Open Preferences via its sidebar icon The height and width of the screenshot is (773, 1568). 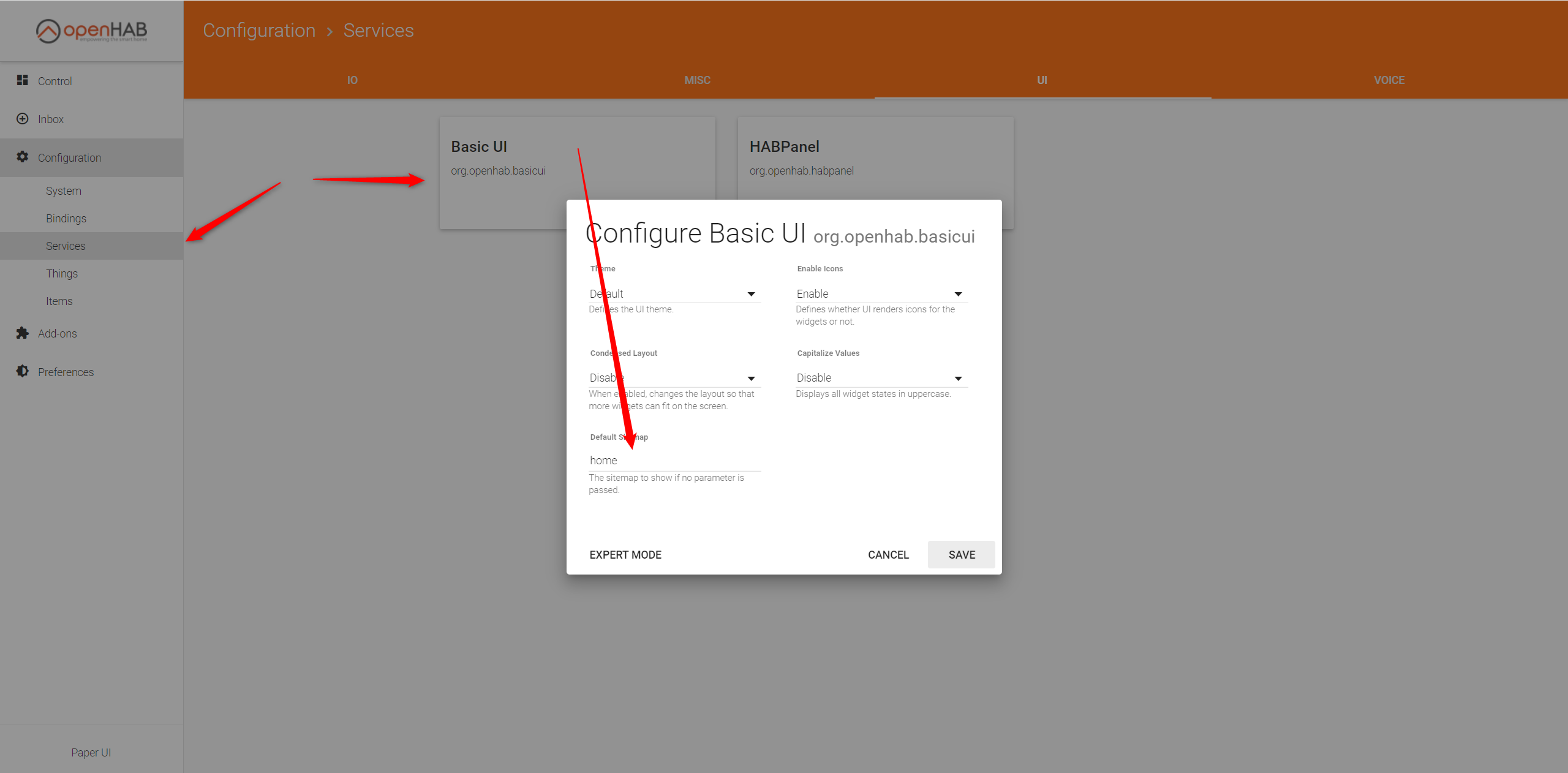pyautogui.click(x=22, y=371)
